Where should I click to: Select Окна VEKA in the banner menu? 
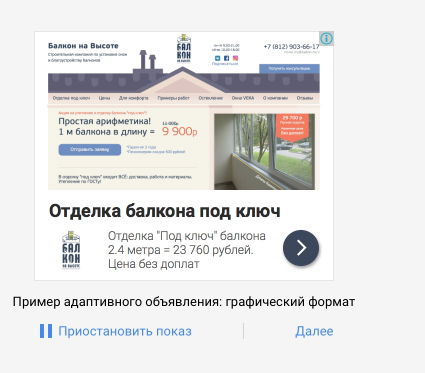click(243, 98)
